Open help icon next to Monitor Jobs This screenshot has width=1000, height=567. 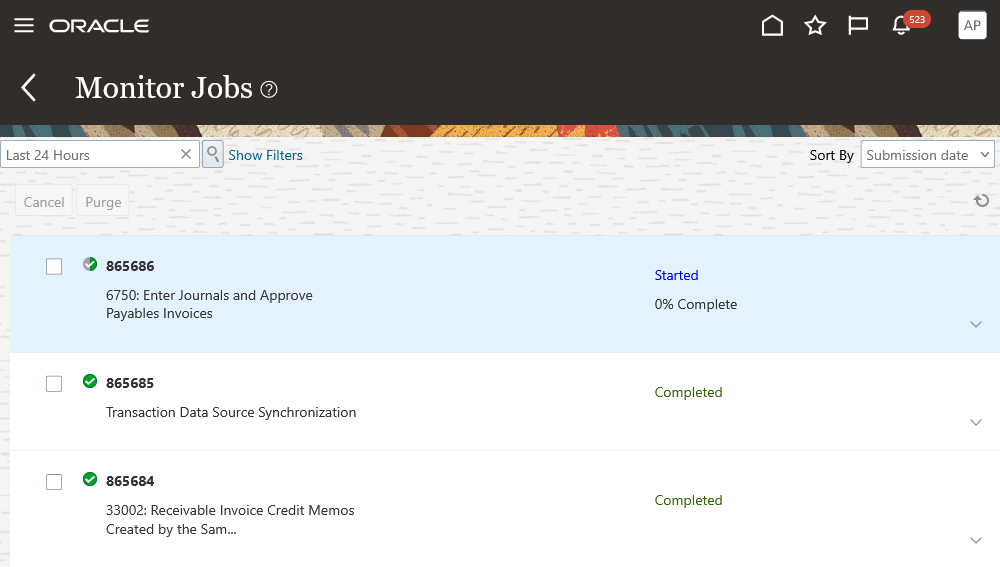(x=269, y=89)
